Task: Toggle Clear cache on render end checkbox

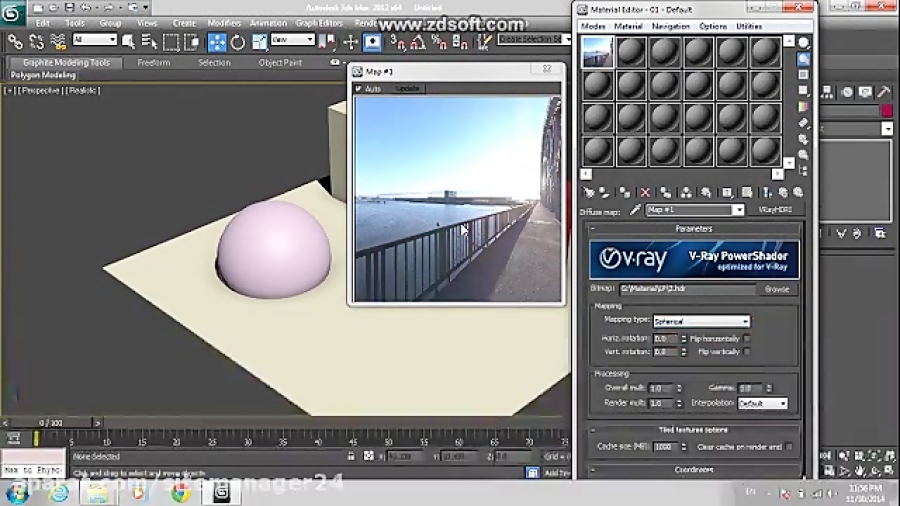Action: [789, 447]
